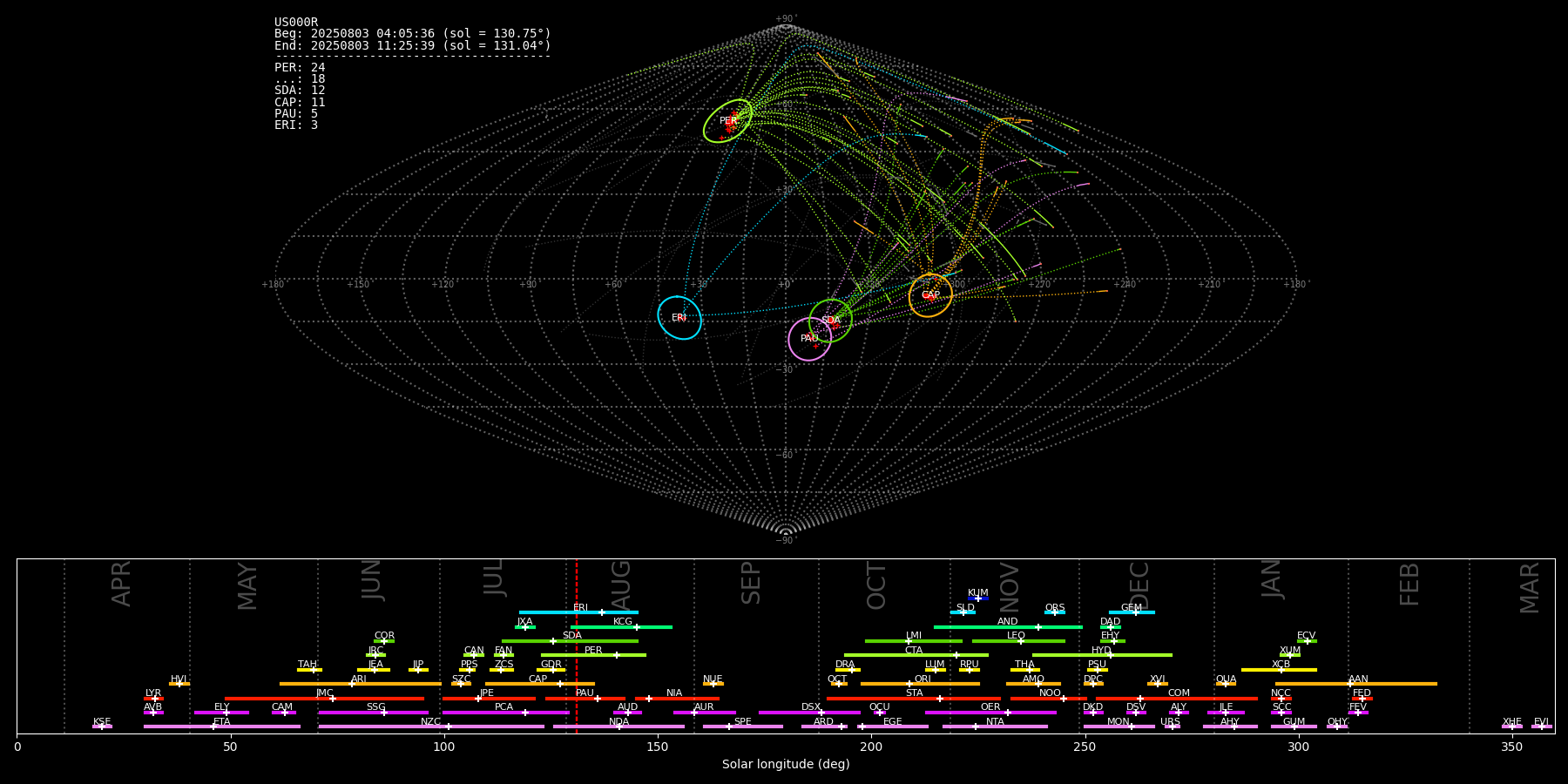Select the LYR shower label
1568x784 pixels.
pyautogui.click(x=153, y=693)
